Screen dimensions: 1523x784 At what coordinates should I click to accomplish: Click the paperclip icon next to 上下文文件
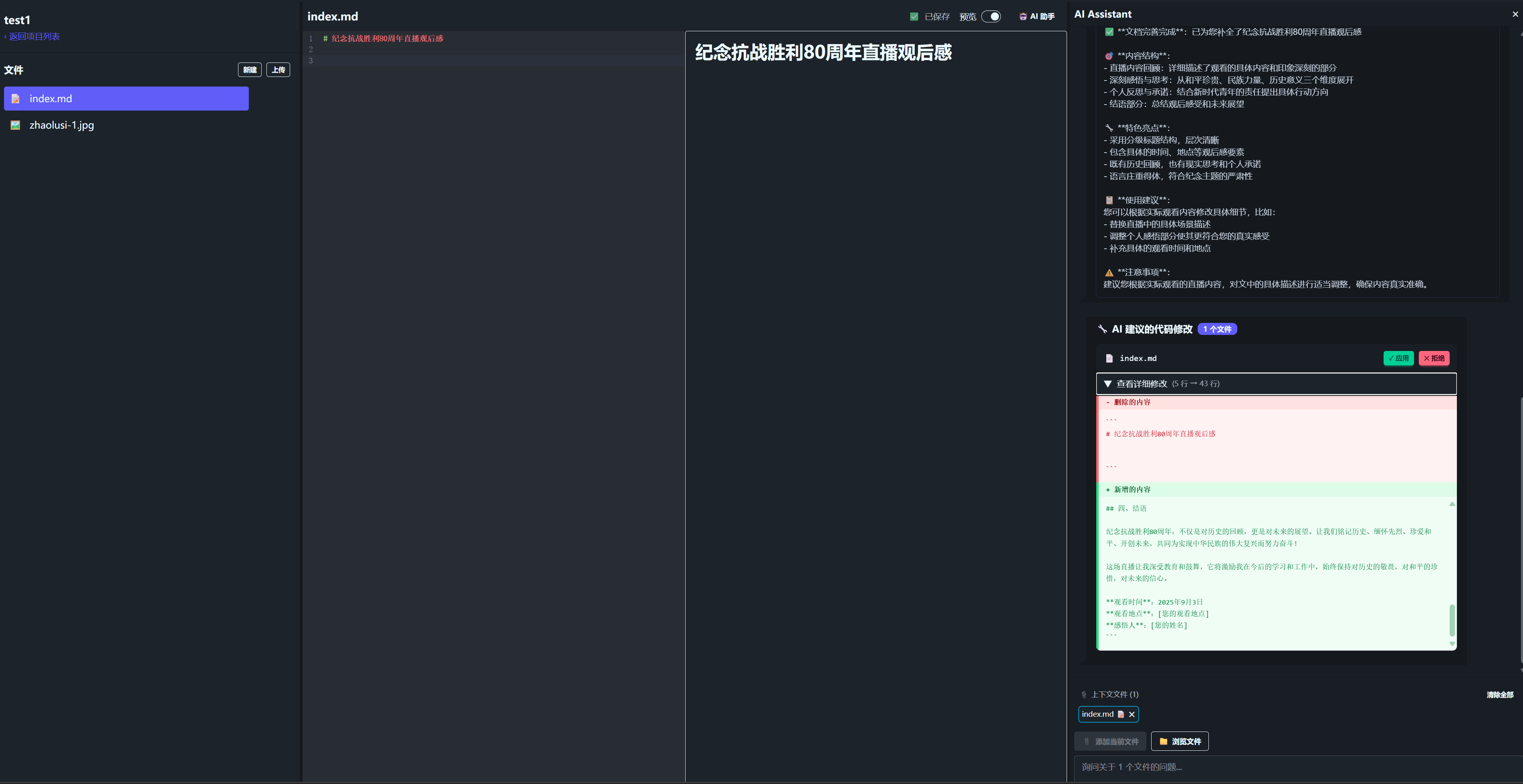coord(1084,694)
